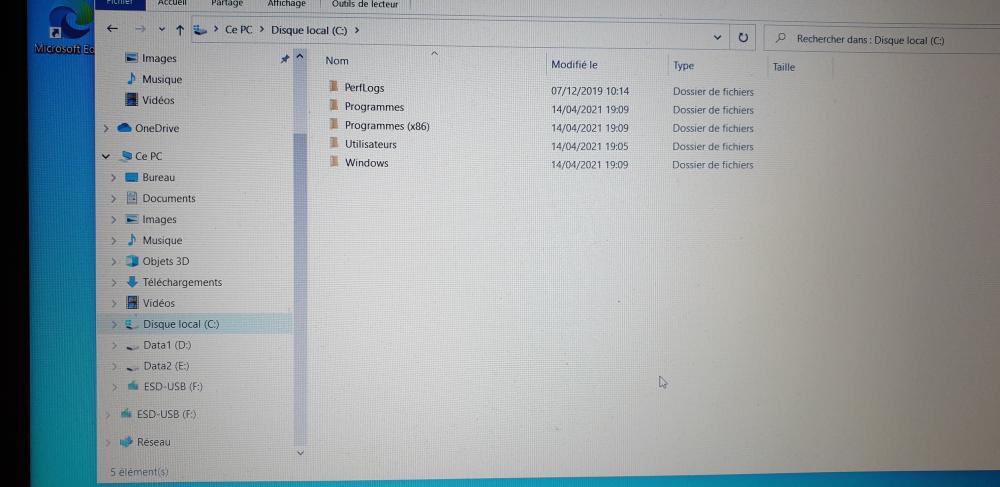Click the Documents icon in sidebar
Image resolution: width=1000 pixels, height=487 pixels.
coord(132,198)
